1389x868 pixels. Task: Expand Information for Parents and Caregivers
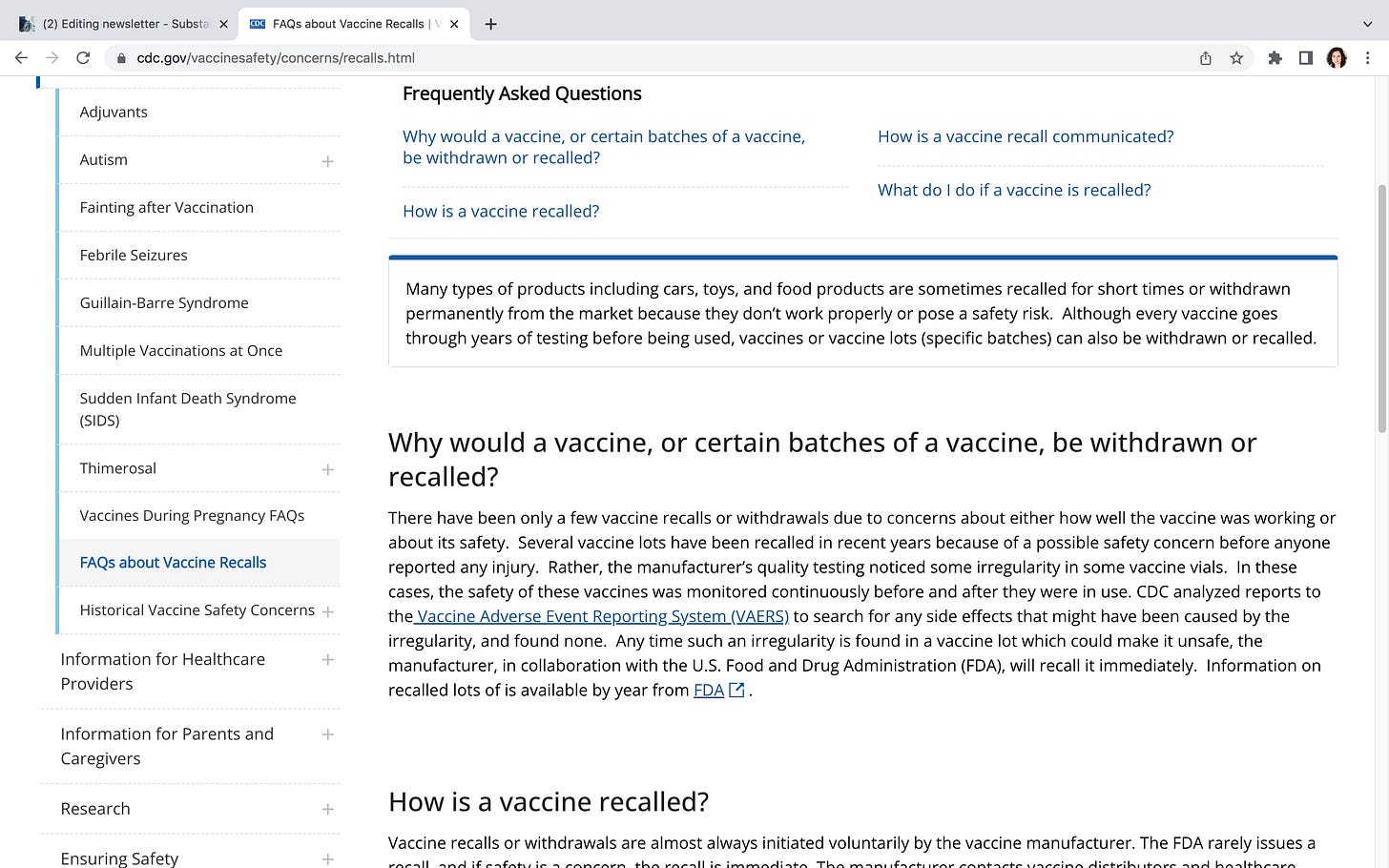coord(327,734)
